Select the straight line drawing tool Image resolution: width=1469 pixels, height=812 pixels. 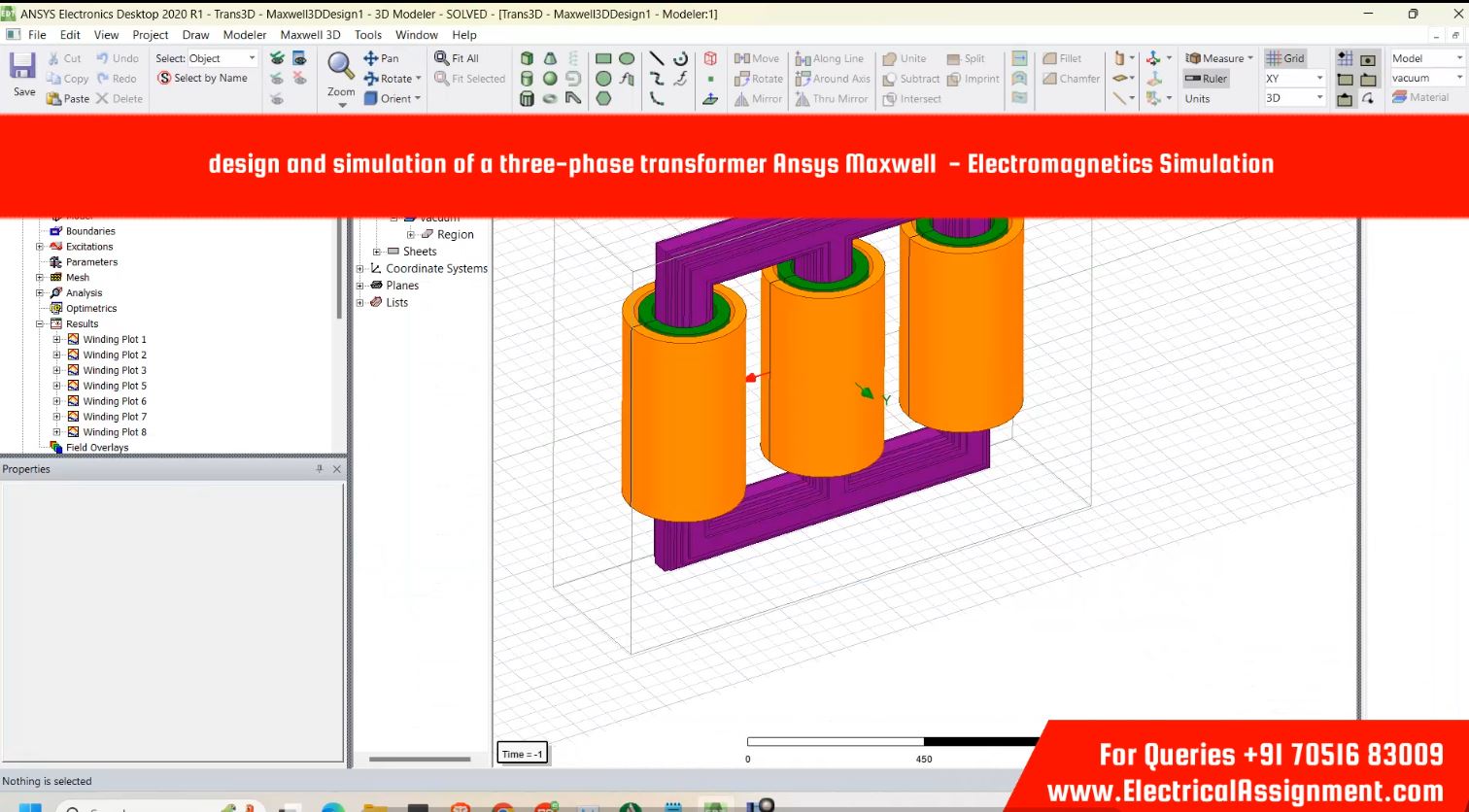click(657, 58)
